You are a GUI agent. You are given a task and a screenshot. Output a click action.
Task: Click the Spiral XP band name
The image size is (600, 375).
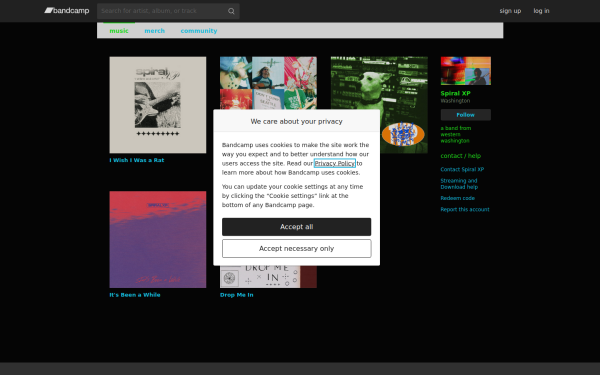tap(455, 93)
